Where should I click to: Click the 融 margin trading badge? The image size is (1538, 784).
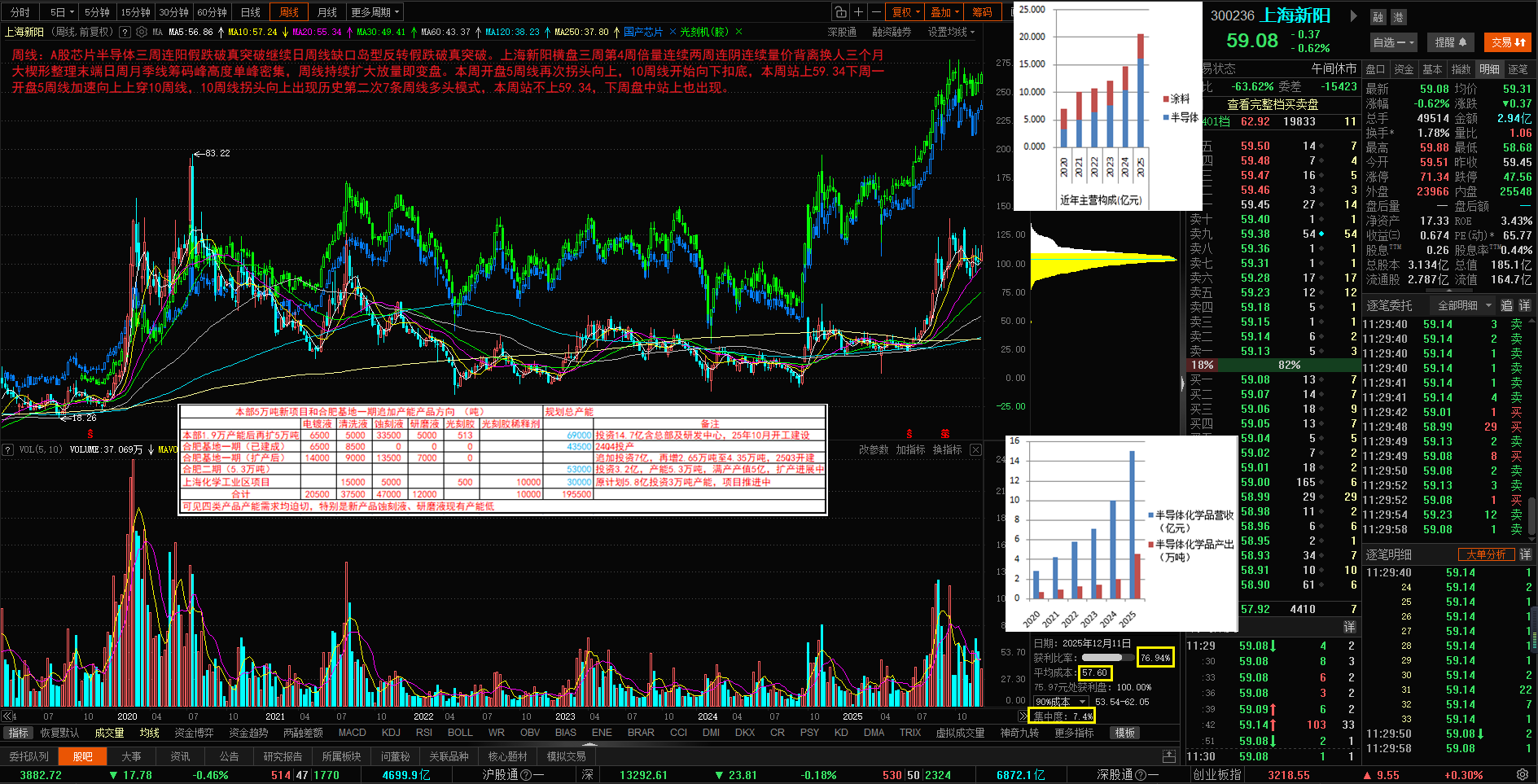[1378, 17]
